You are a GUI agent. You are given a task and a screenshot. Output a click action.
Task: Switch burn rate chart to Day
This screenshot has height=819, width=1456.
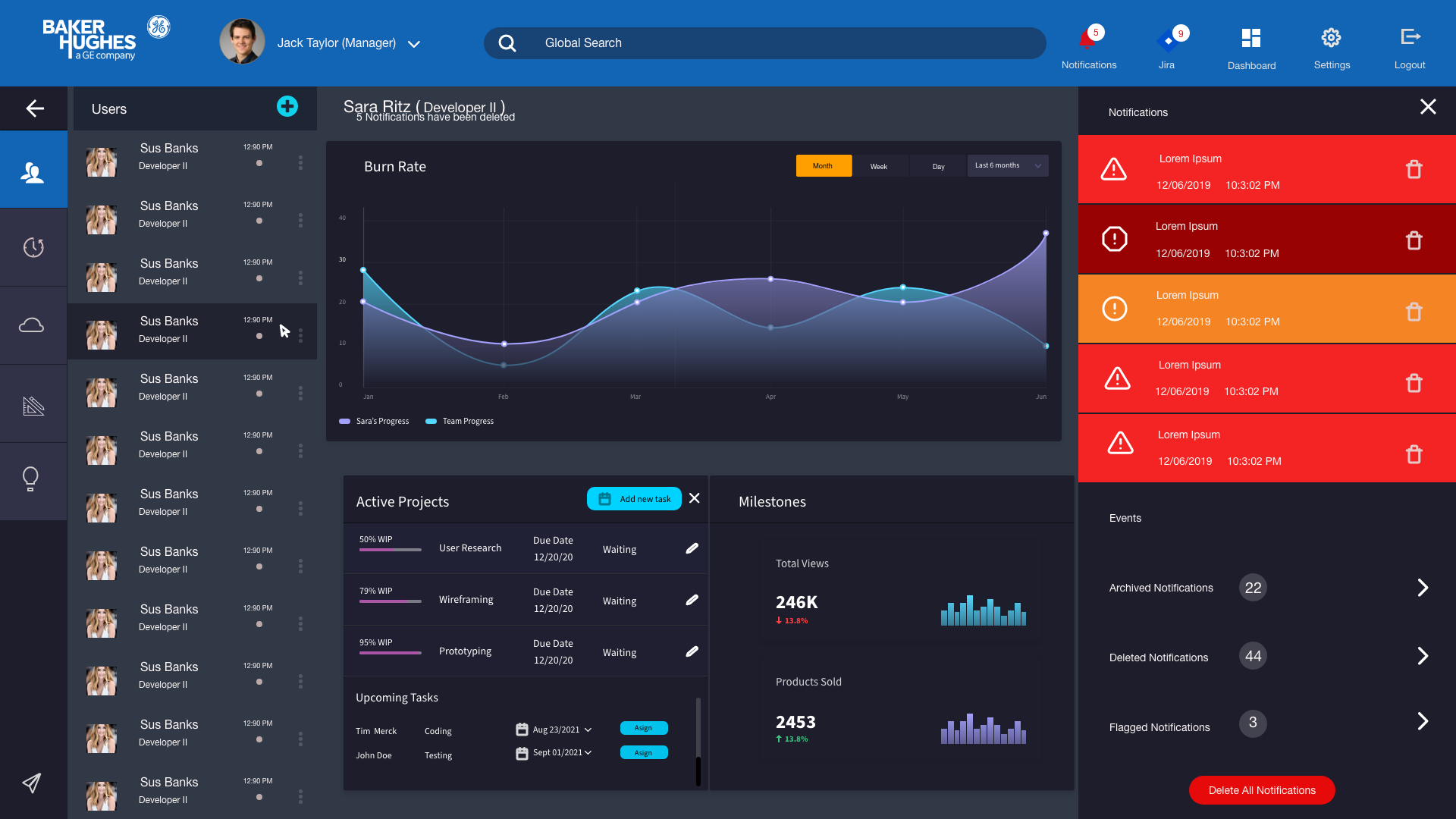[938, 166]
